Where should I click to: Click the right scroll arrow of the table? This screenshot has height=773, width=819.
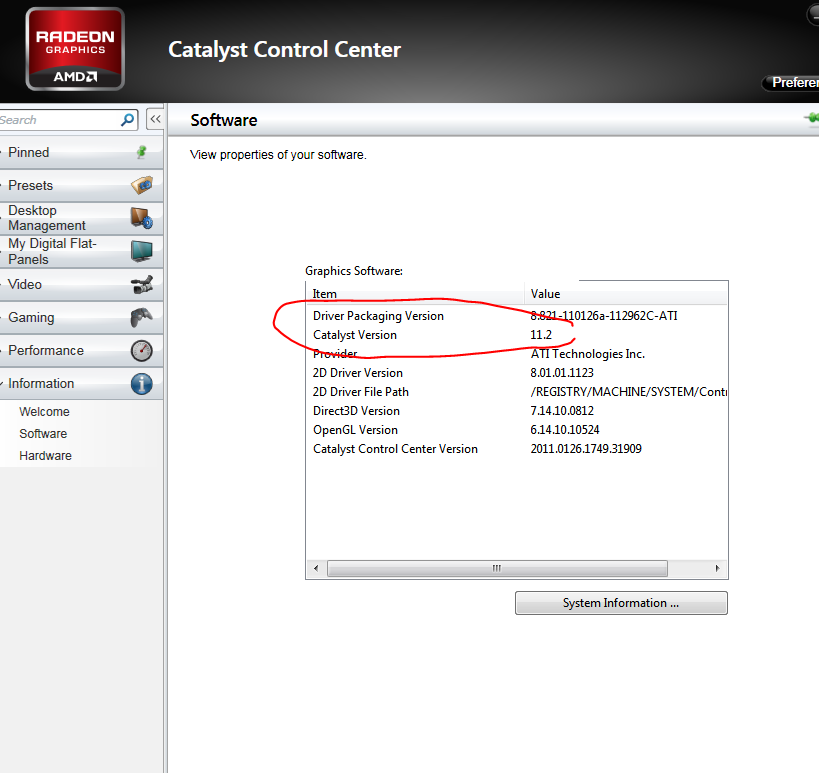point(717,568)
